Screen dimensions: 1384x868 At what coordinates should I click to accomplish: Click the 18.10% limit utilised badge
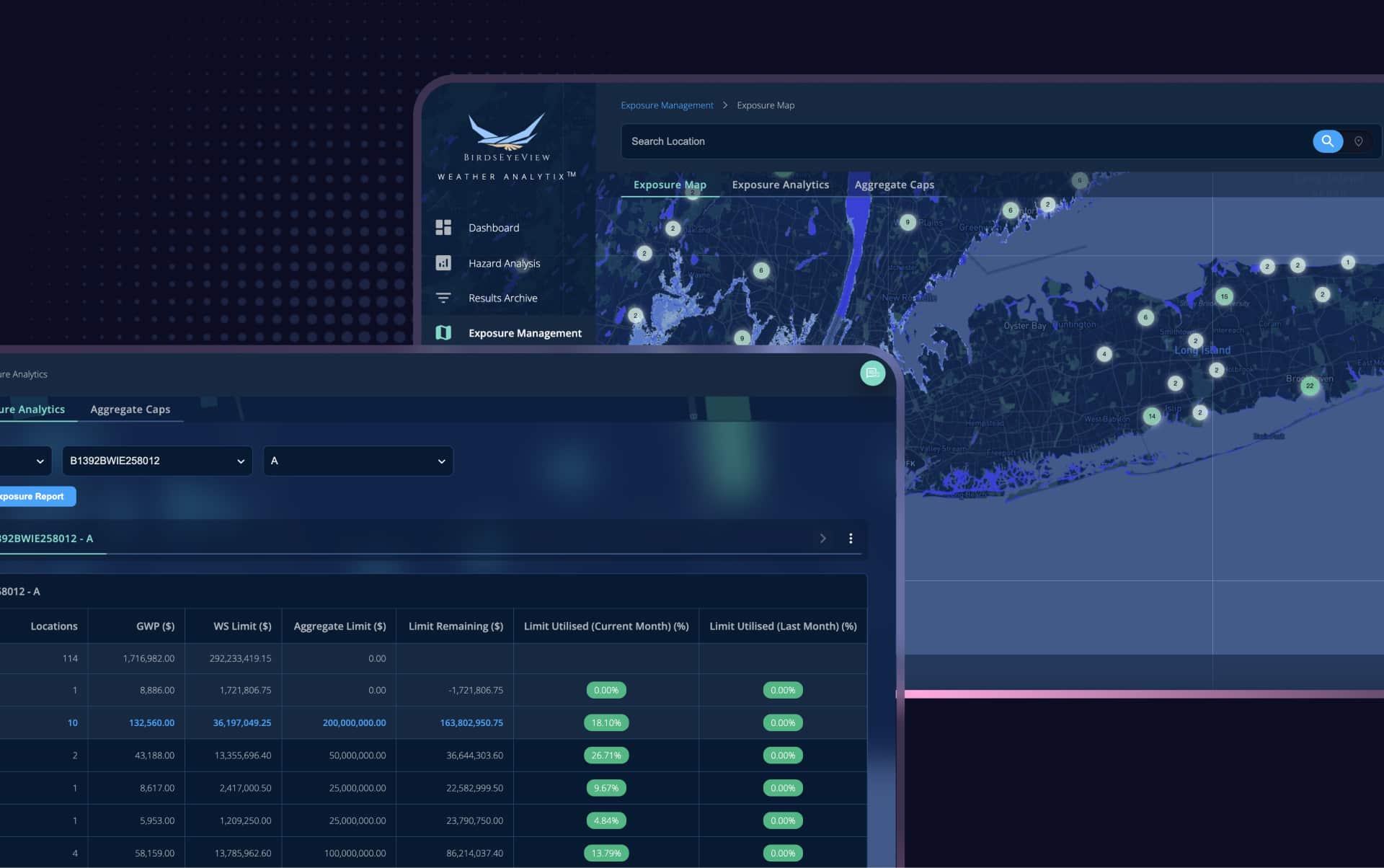click(x=605, y=722)
